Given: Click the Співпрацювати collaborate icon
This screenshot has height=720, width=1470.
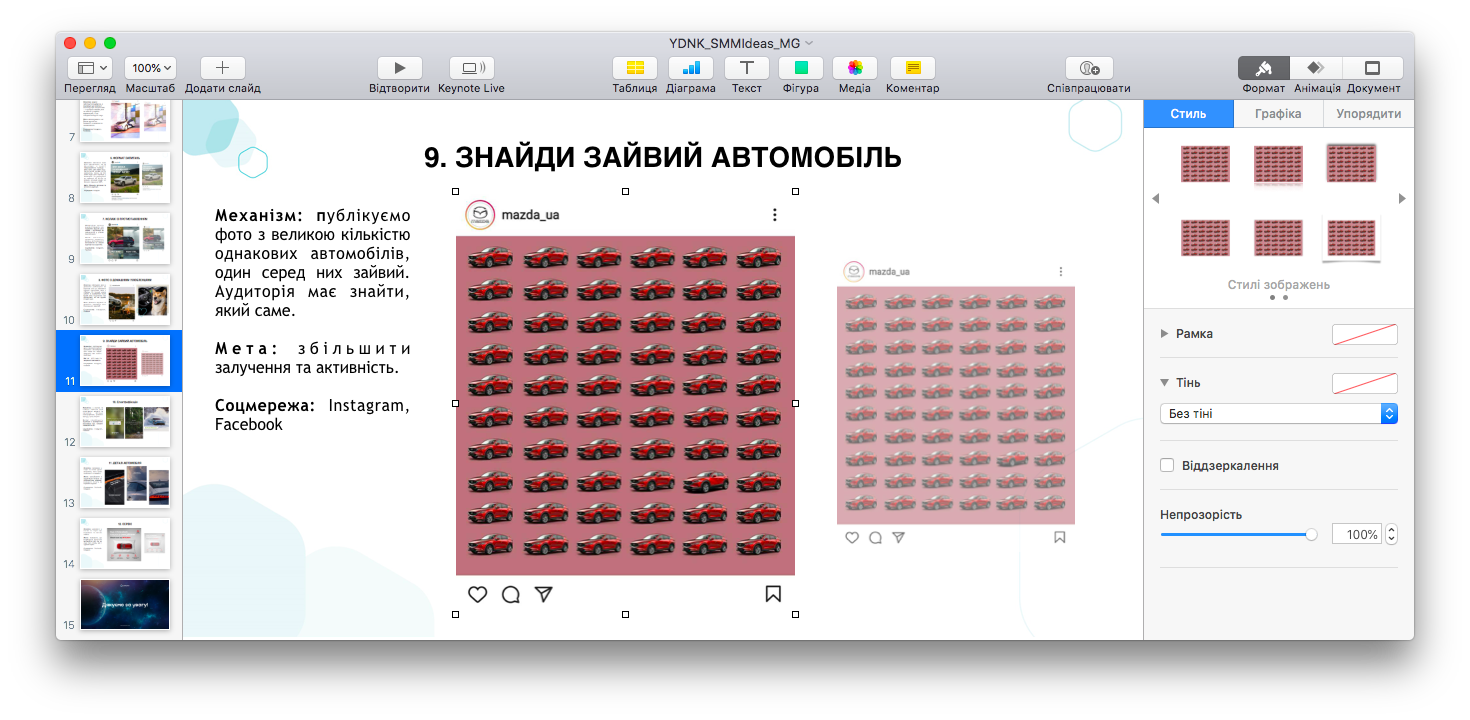Looking at the screenshot, I should [1089, 68].
